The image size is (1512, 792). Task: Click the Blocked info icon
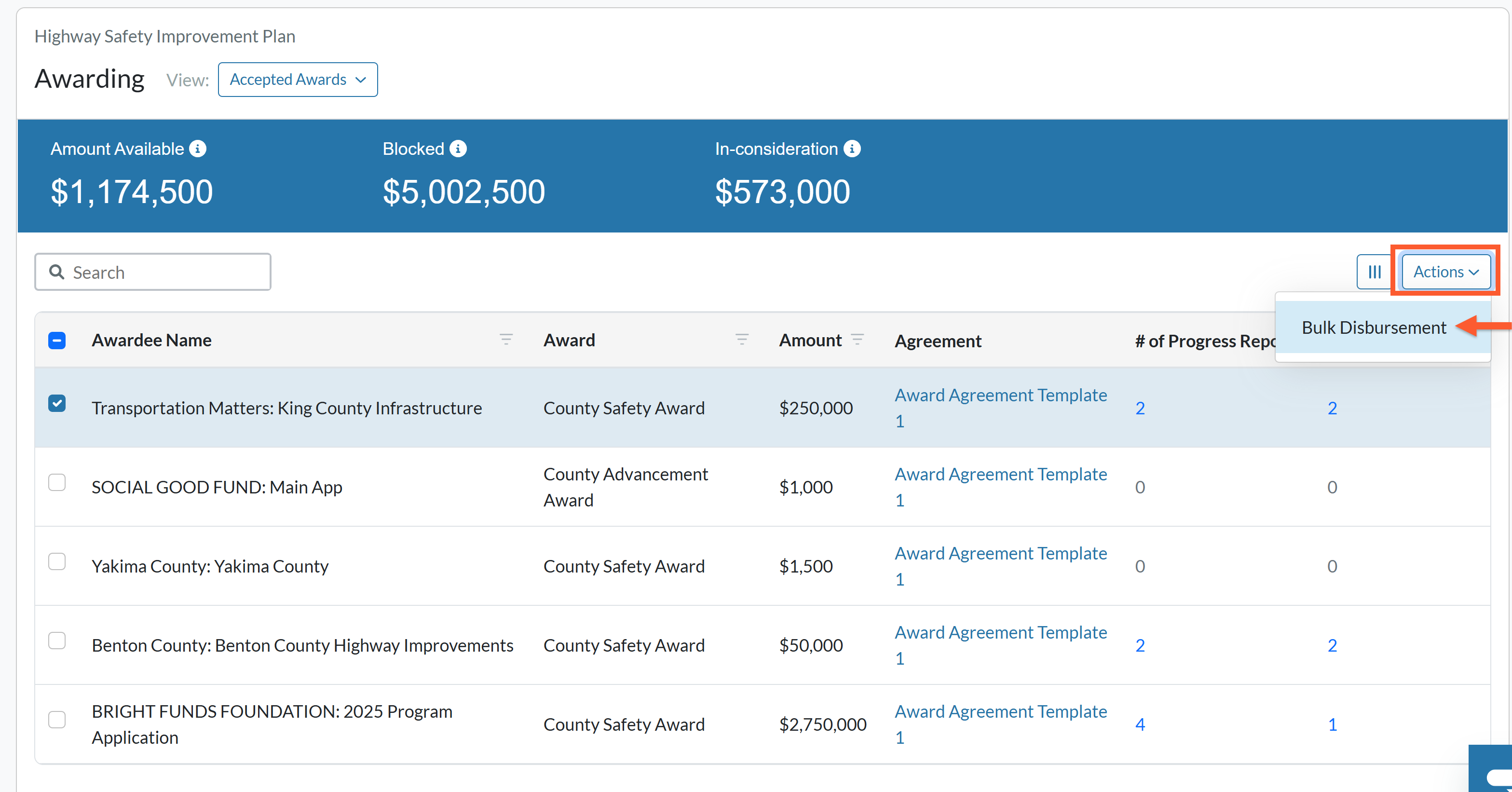[458, 149]
